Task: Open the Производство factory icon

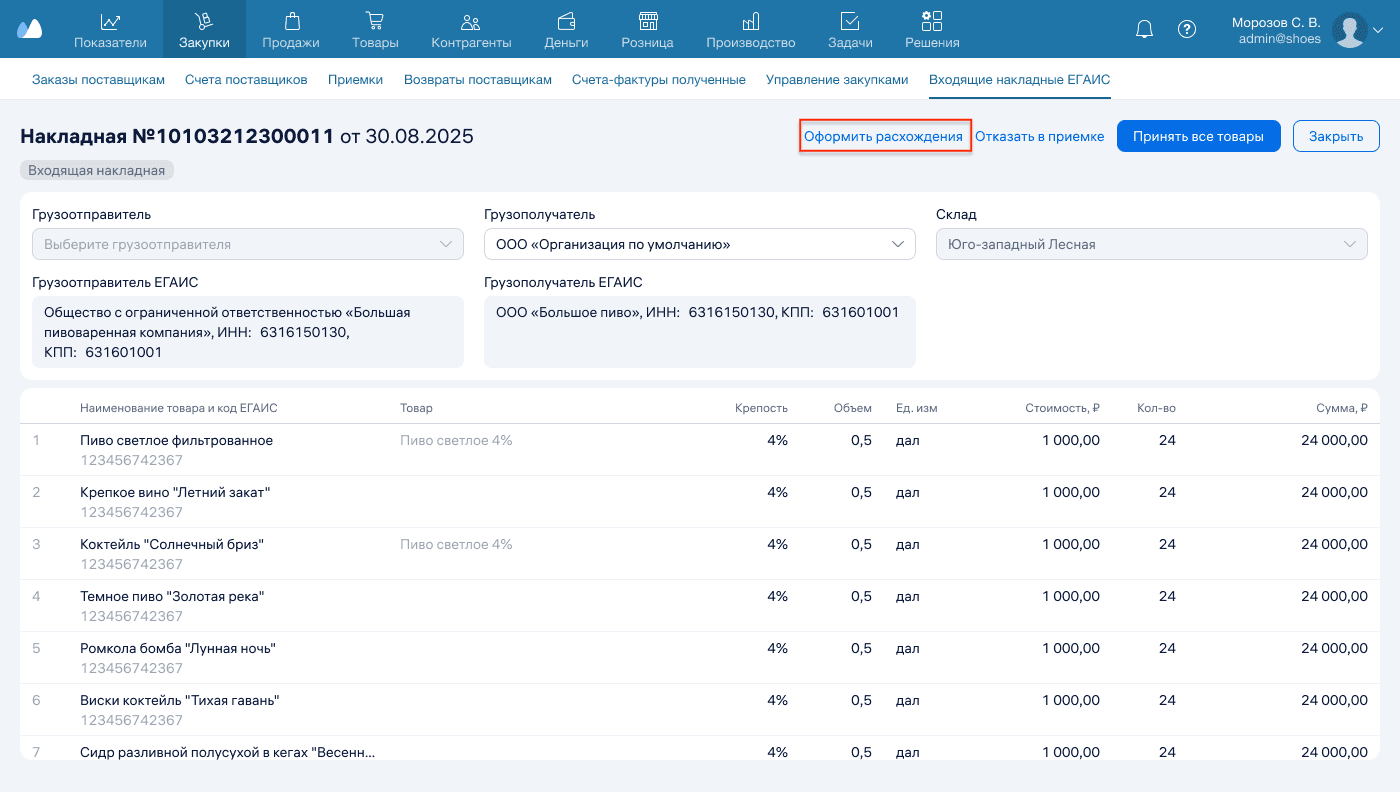Action: [x=750, y=21]
